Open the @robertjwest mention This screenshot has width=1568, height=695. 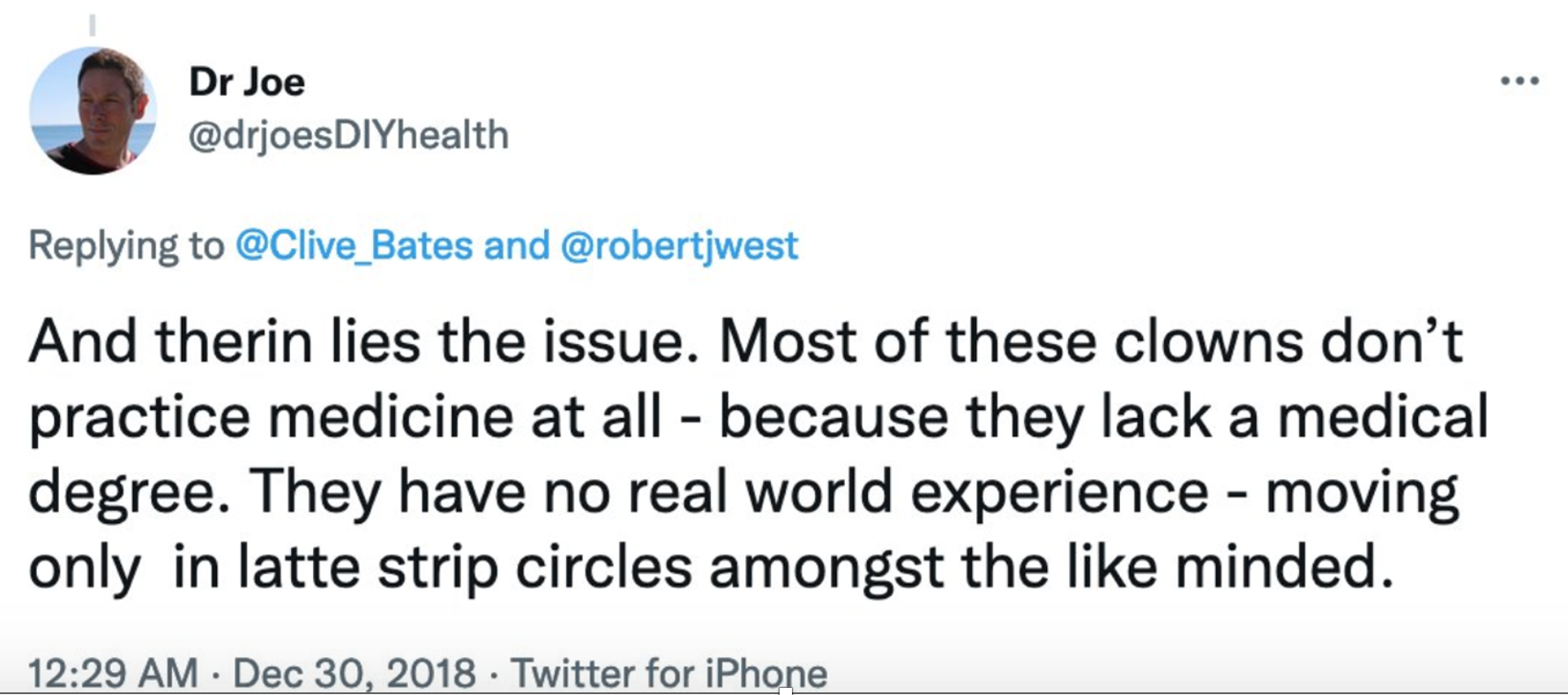(679, 245)
